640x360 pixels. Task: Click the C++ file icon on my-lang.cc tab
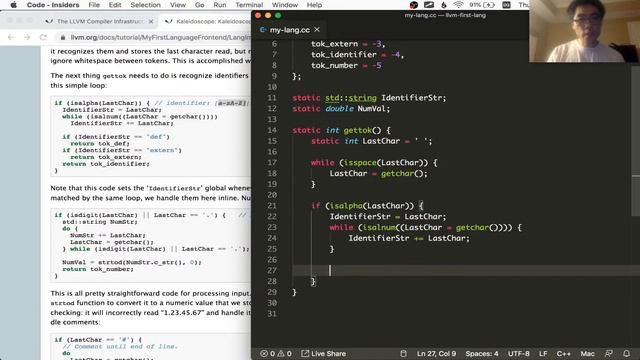(x=263, y=30)
